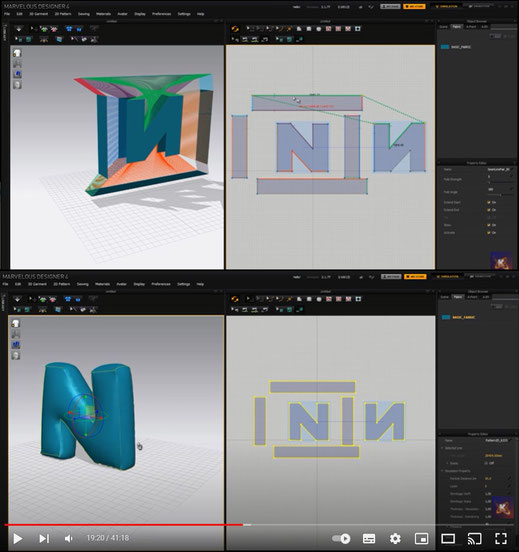519x552 pixels.
Task: Select the circle pattern tool in upper 2D toolbar
Action: click(x=319, y=29)
